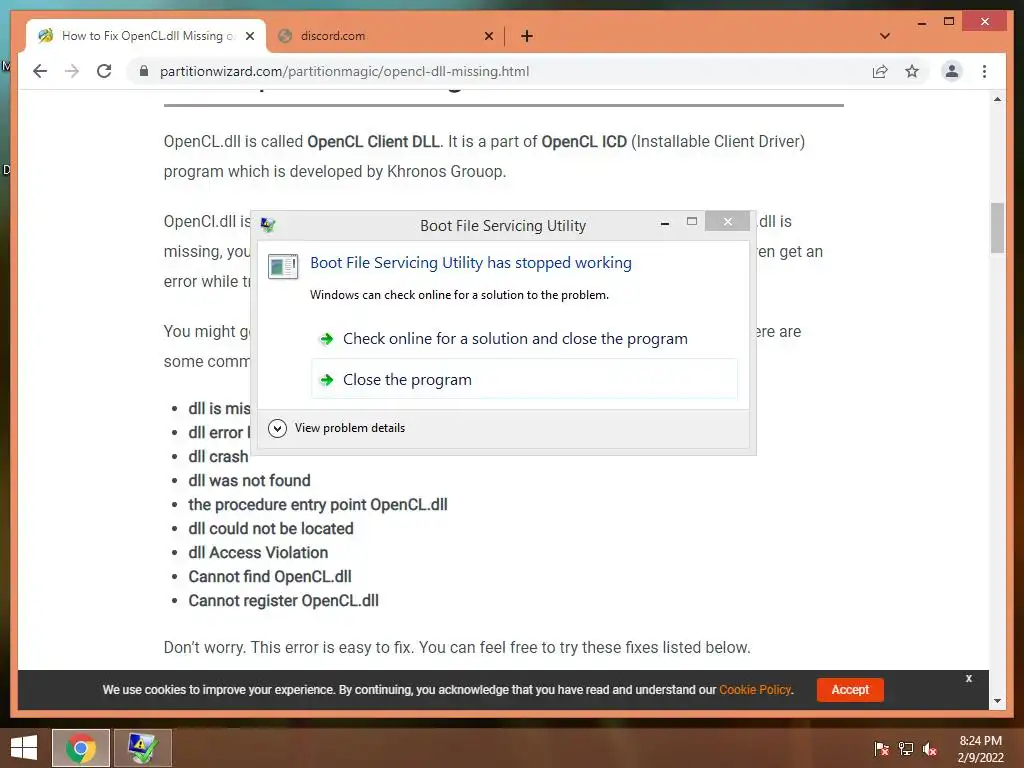Click the bold text 'OpenCL ICD'
The width and height of the screenshot is (1024, 768).
(584, 142)
